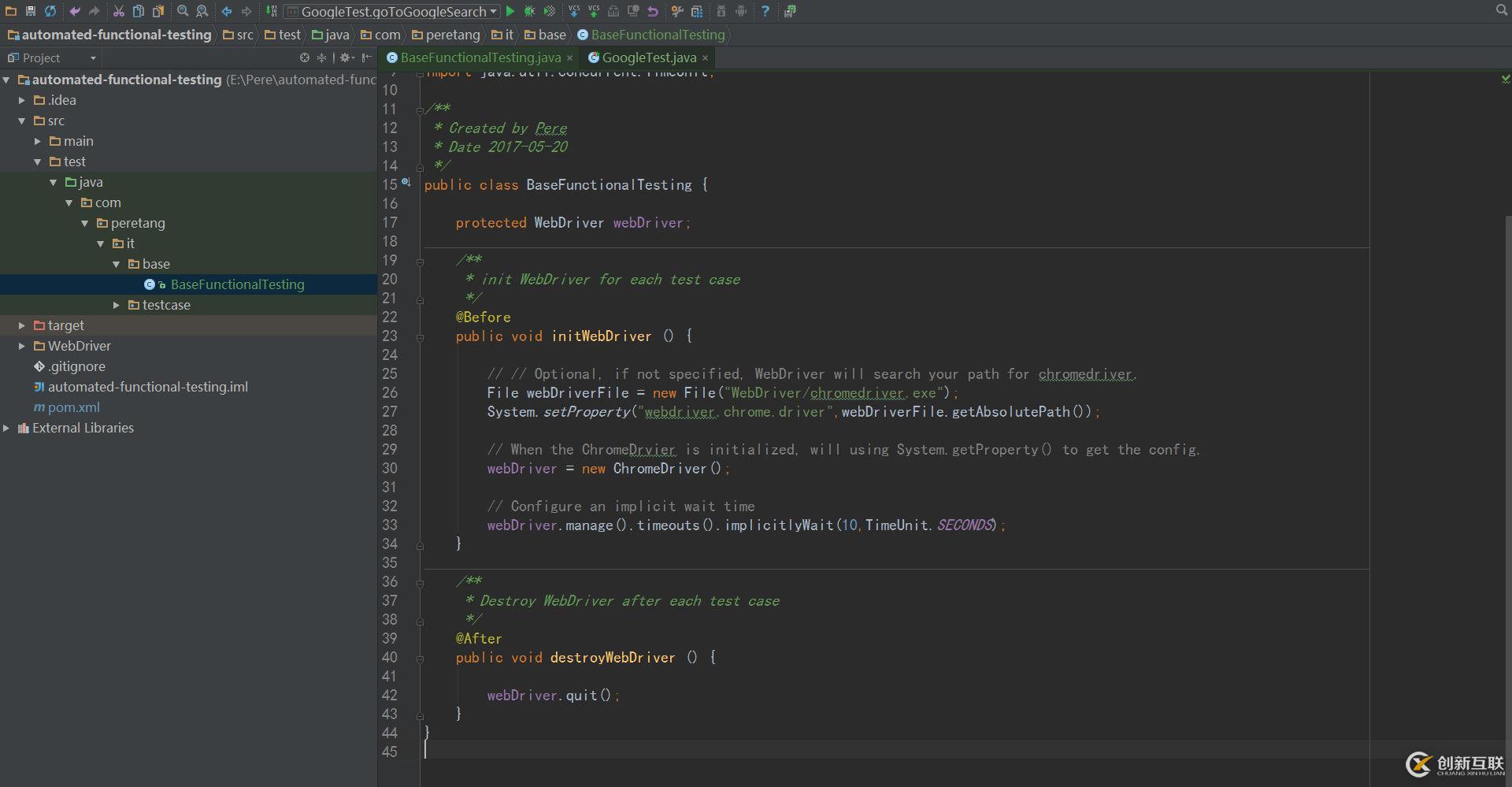Screen dimensions: 1512x787
Task: Click the Make Project build icon
Action: click(x=271, y=11)
